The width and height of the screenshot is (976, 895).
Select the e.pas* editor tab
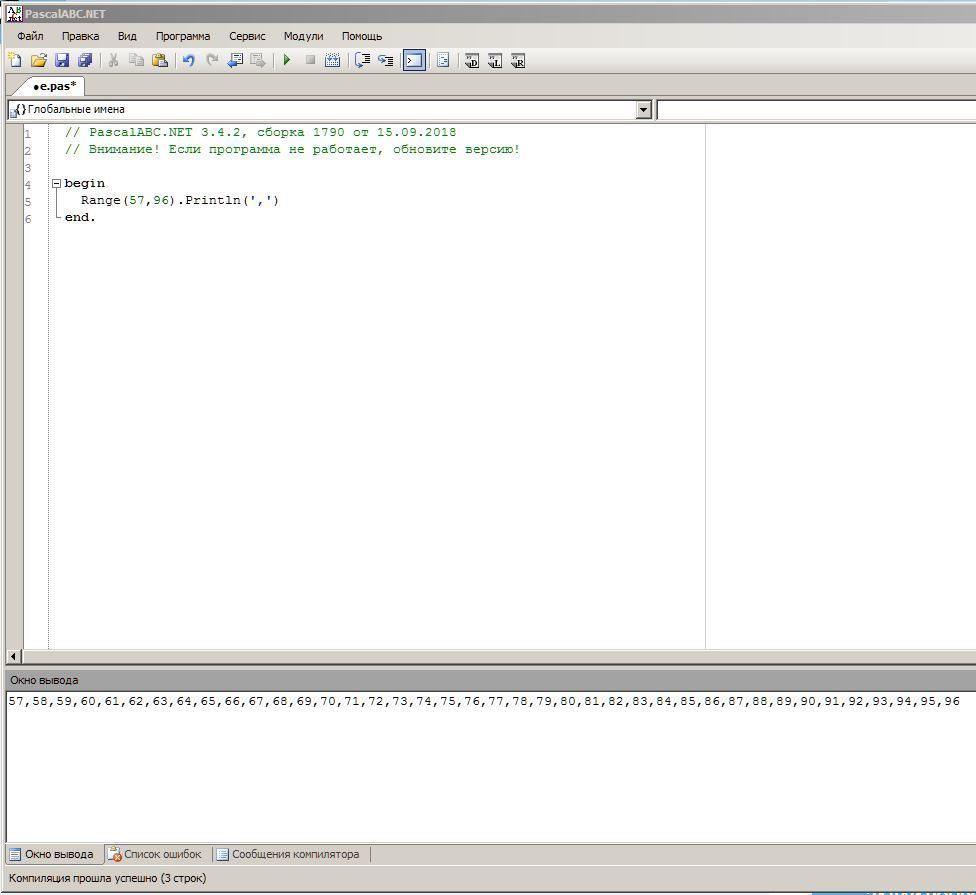[55, 86]
